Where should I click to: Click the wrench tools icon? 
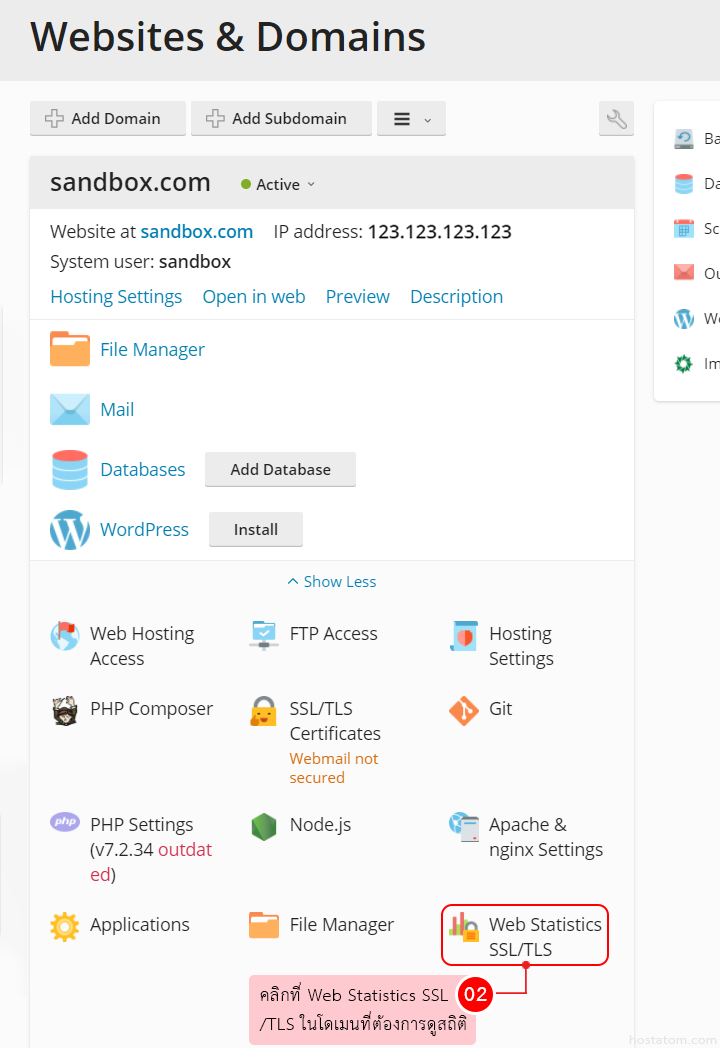[x=616, y=119]
